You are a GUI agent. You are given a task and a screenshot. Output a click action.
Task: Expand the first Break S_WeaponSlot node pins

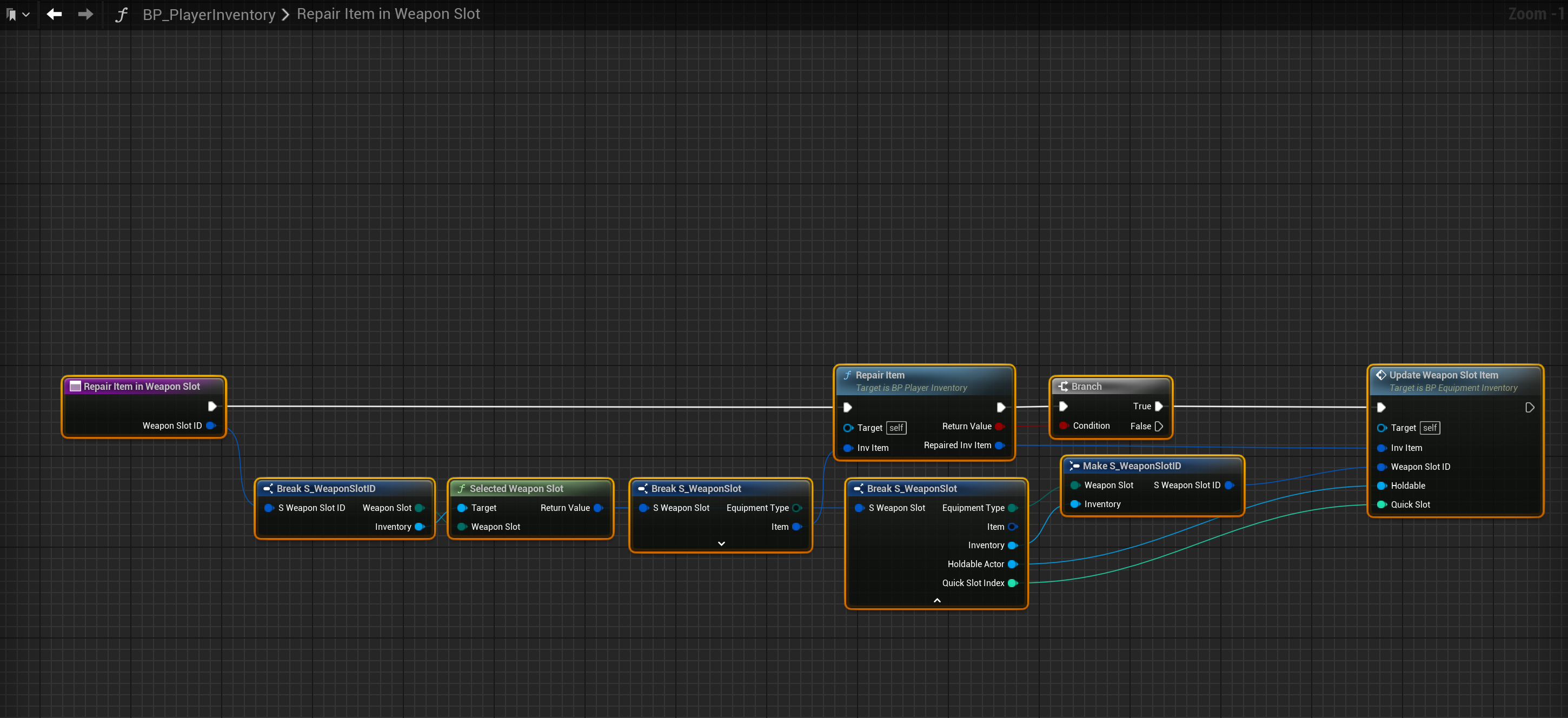[721, 543]
